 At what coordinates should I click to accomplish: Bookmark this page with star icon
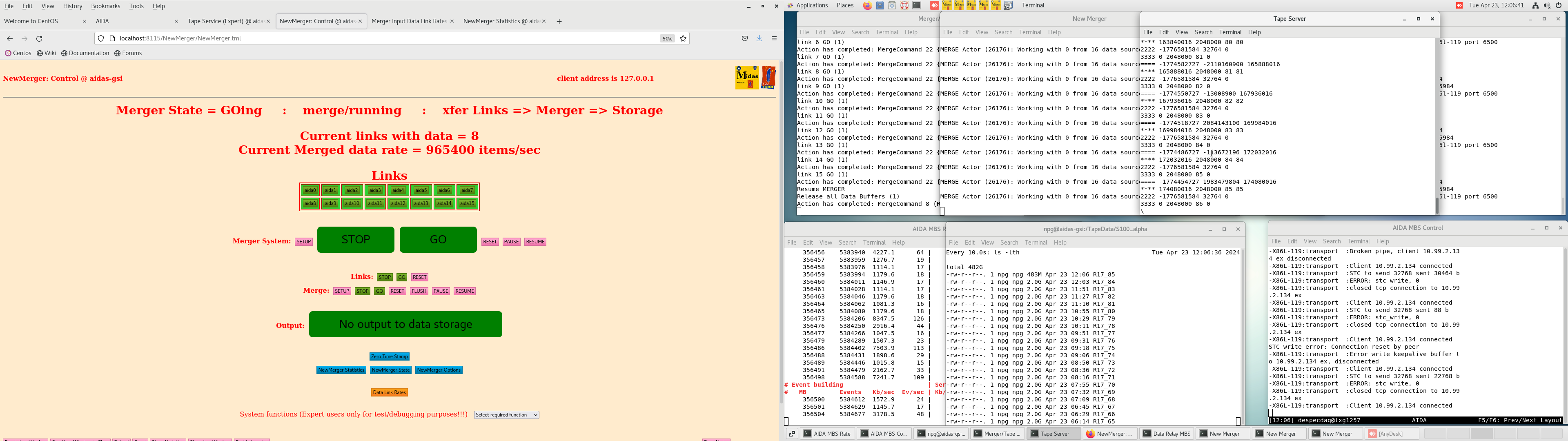[x=683, y=38]
